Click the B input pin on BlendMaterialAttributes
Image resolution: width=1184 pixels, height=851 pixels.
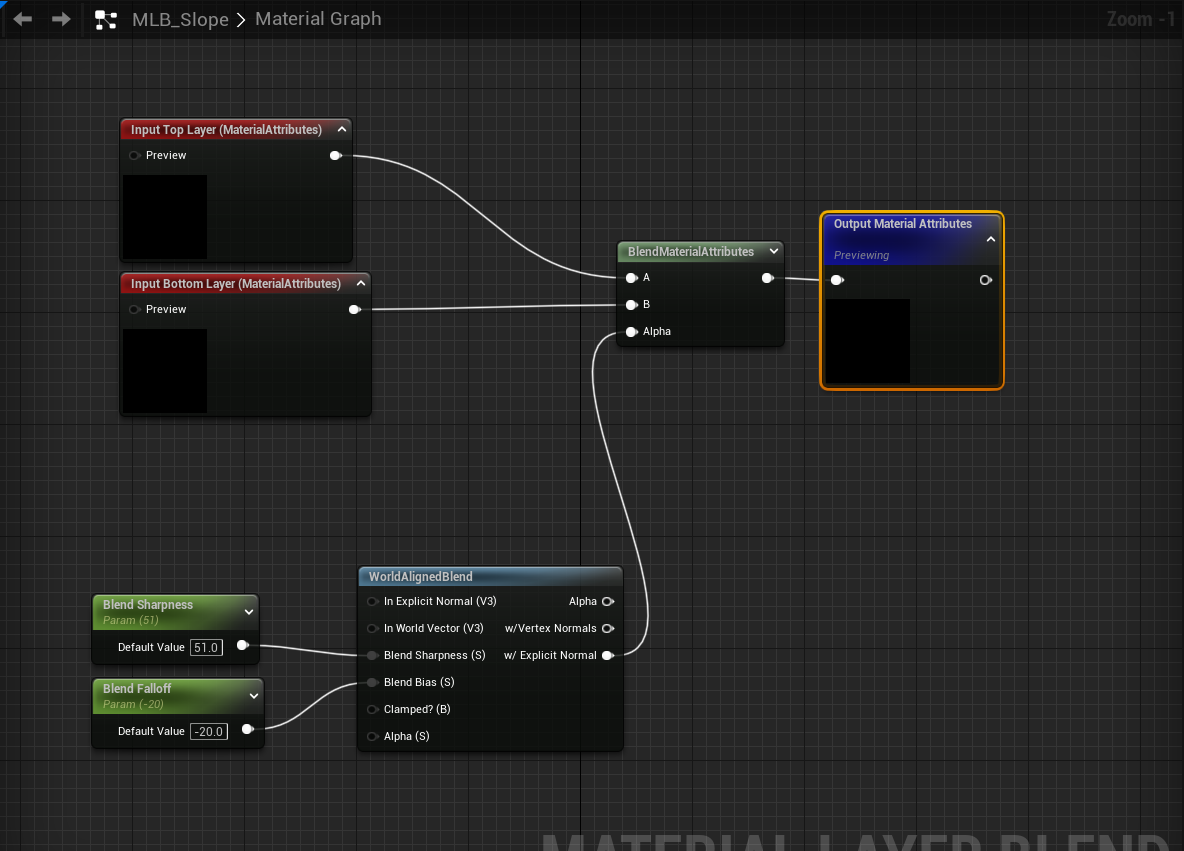point(631,305)
